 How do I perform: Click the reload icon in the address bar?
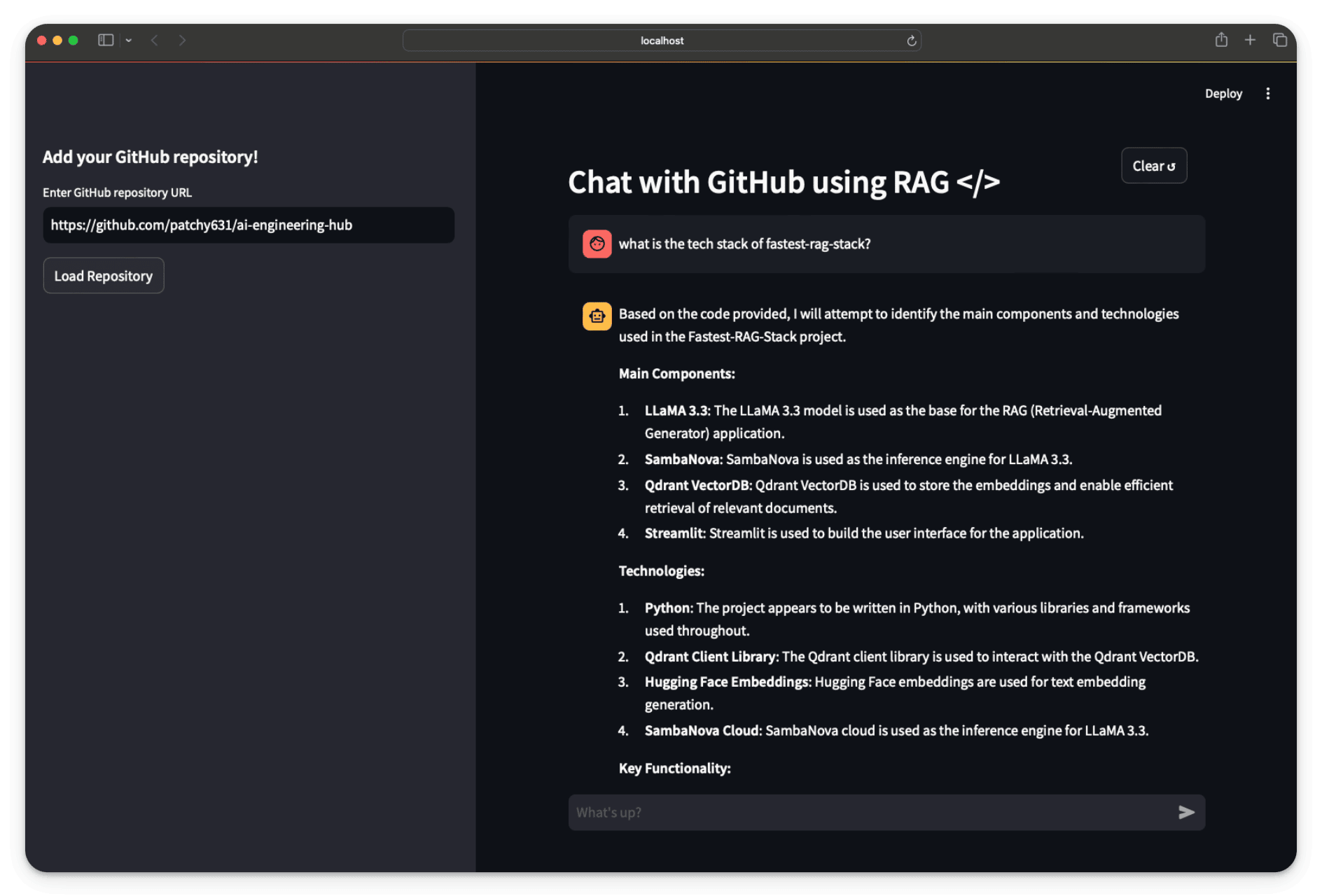[911, 41]
